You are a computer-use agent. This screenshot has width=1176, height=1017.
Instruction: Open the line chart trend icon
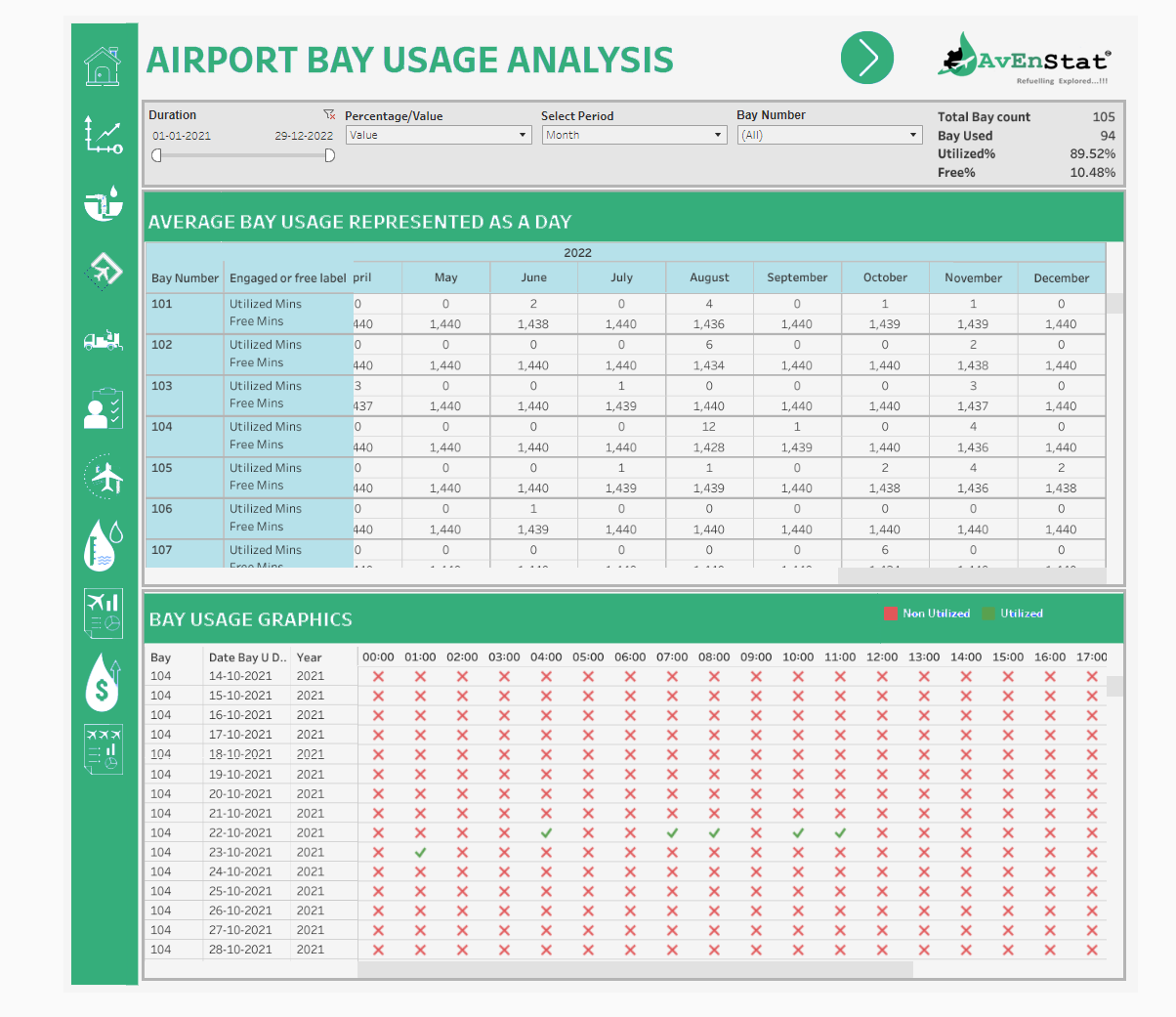(103, 135)
